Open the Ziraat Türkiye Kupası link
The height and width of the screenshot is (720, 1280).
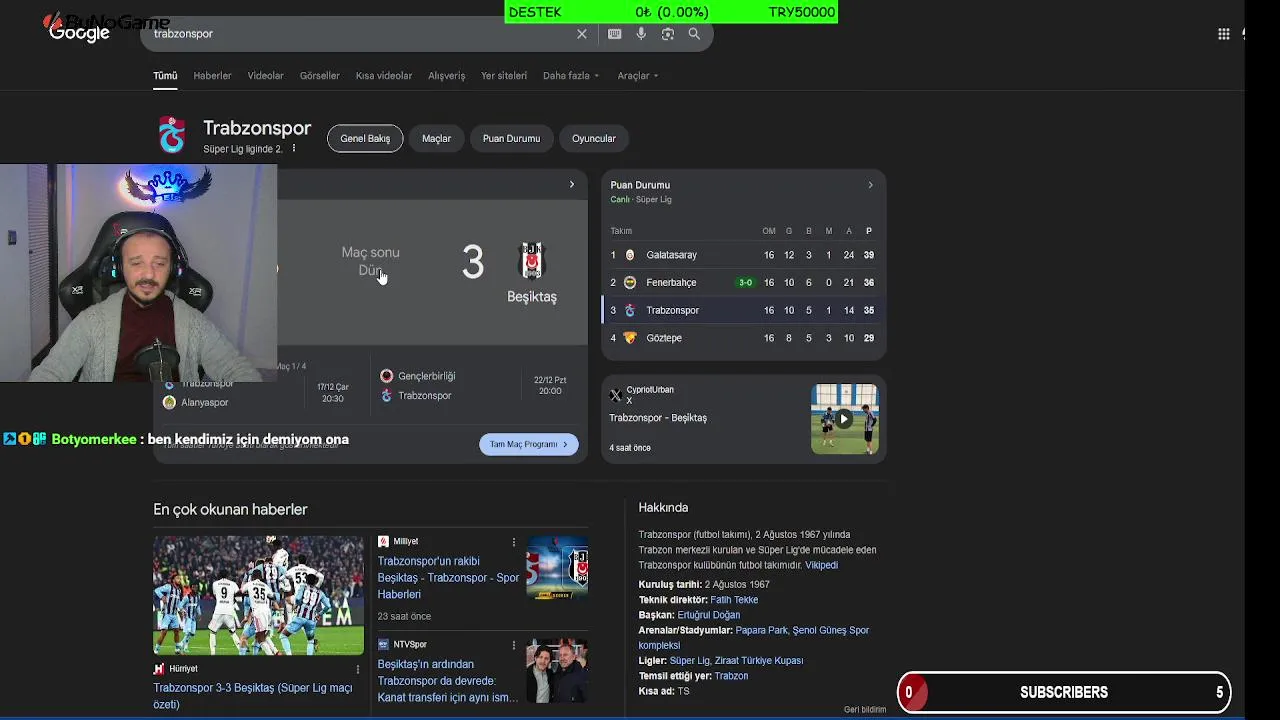(759, 661)
